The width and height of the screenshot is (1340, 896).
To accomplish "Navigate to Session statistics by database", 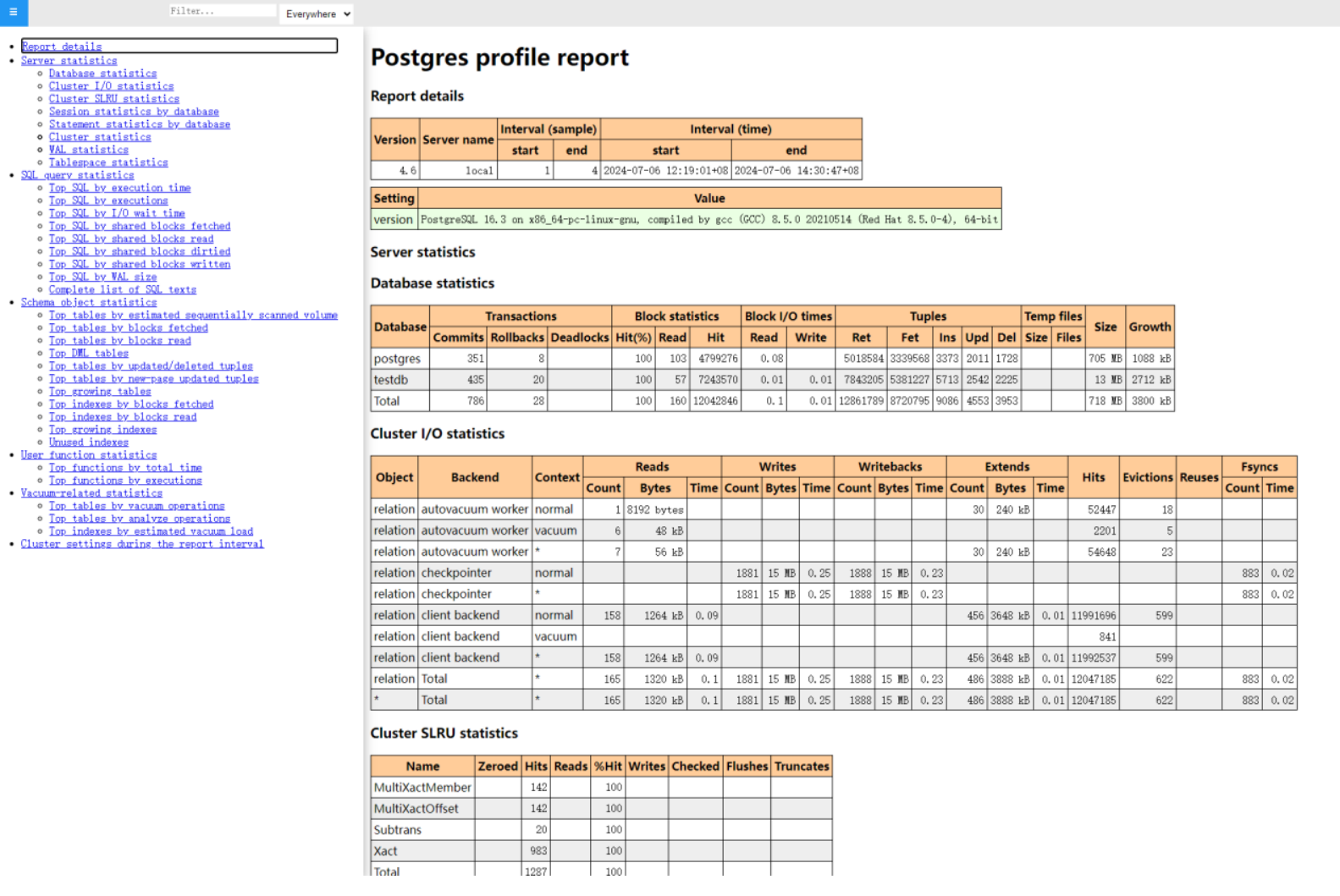I will [134, 112].
